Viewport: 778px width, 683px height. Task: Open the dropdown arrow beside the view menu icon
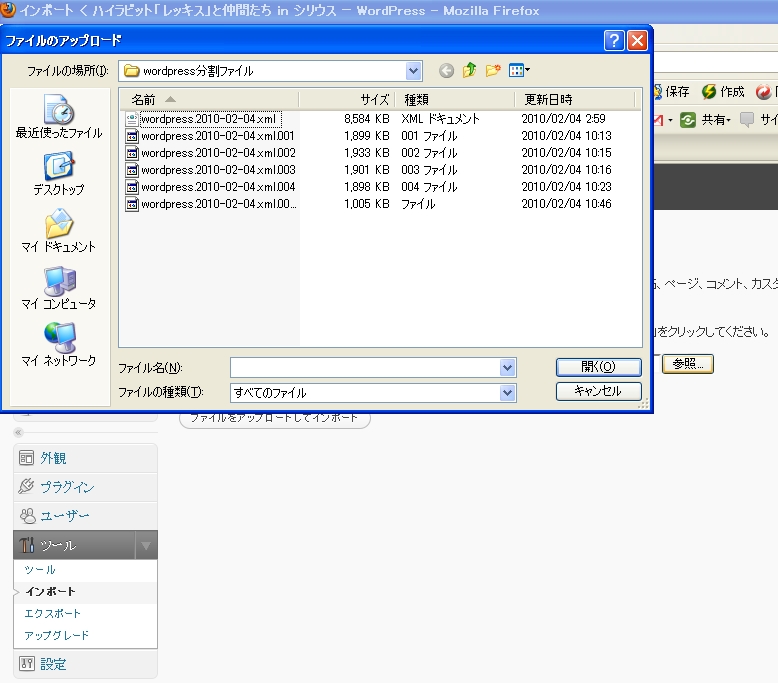pyautogui.click(x=527, y=70)
